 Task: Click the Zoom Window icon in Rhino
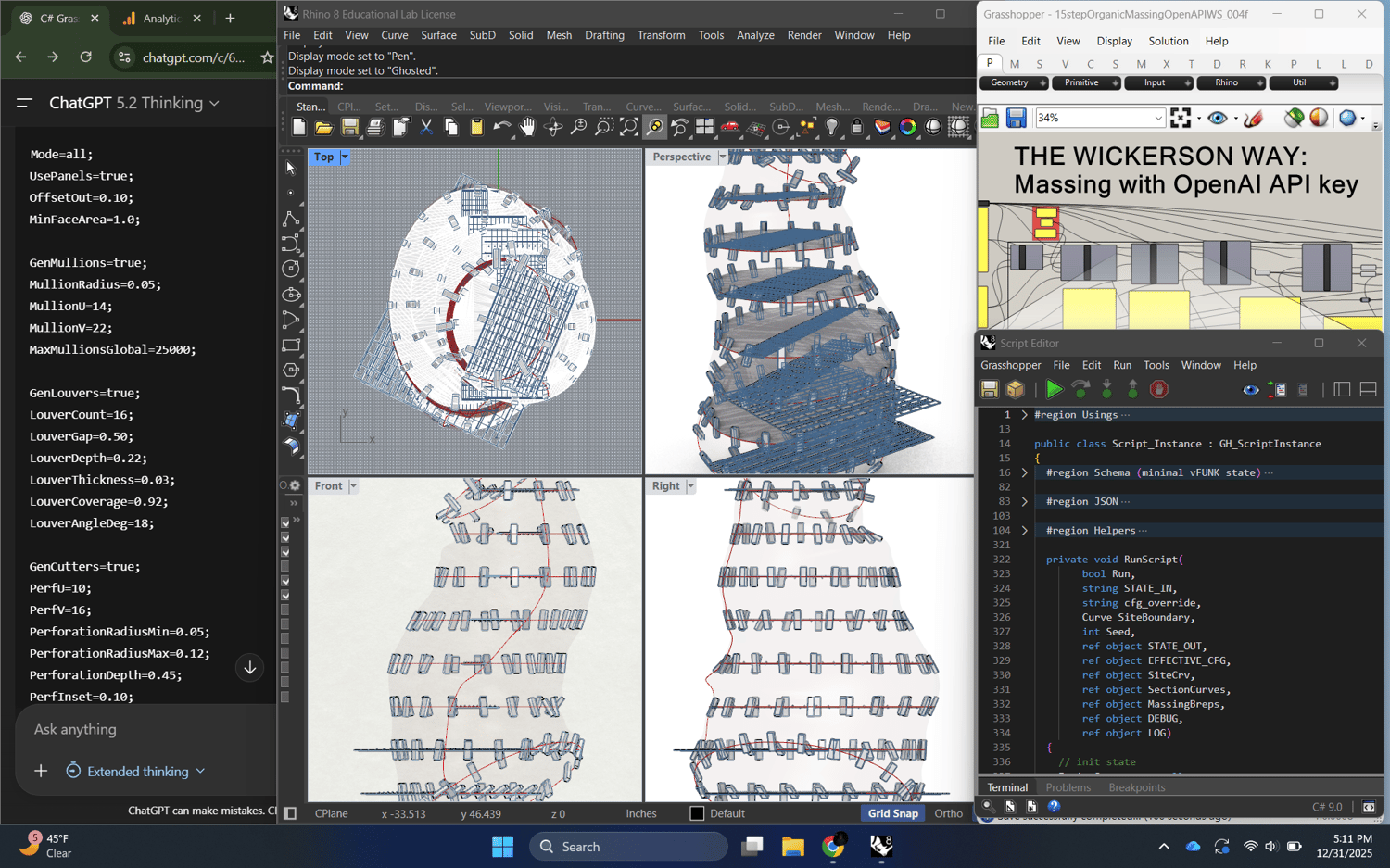coord(603,128)
